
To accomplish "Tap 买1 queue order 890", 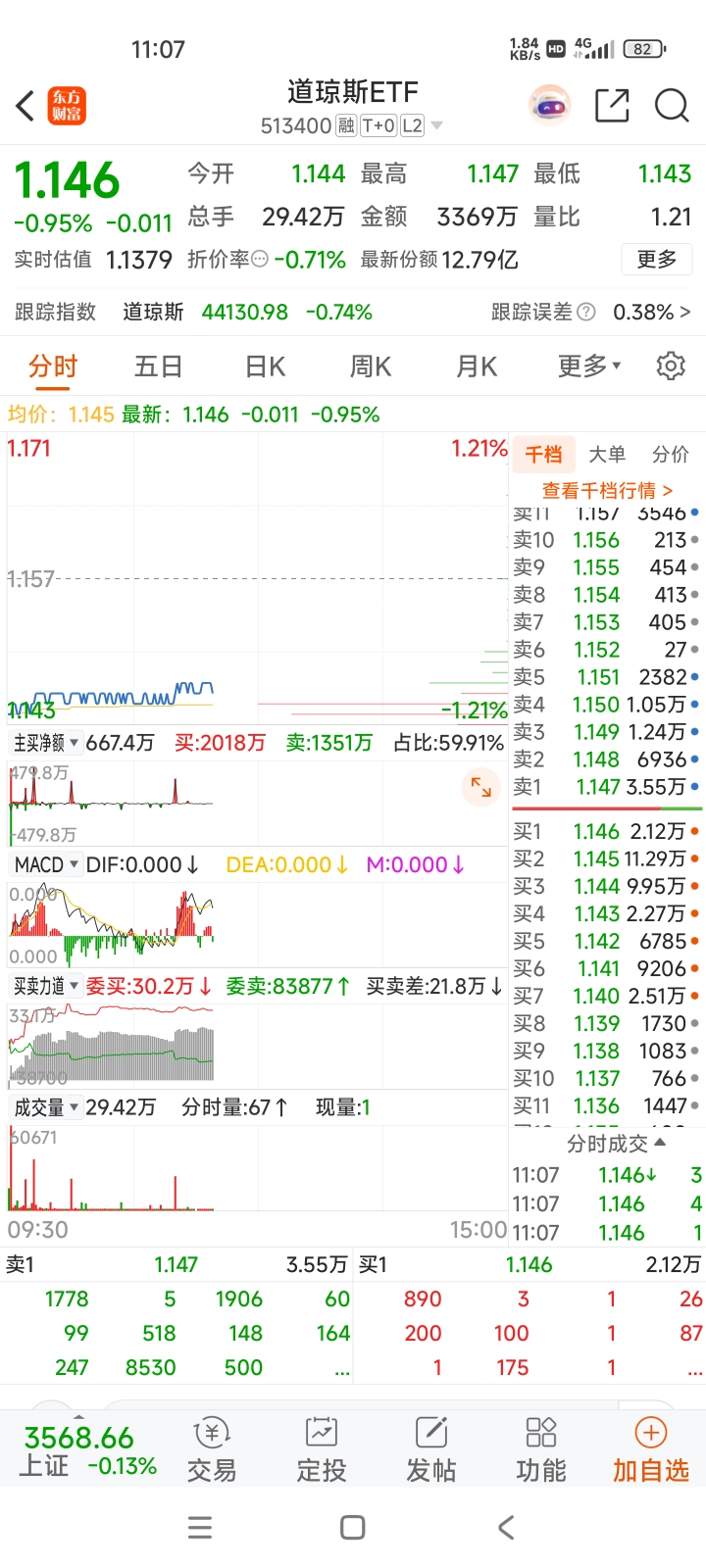I will (x=423, y=1298).
